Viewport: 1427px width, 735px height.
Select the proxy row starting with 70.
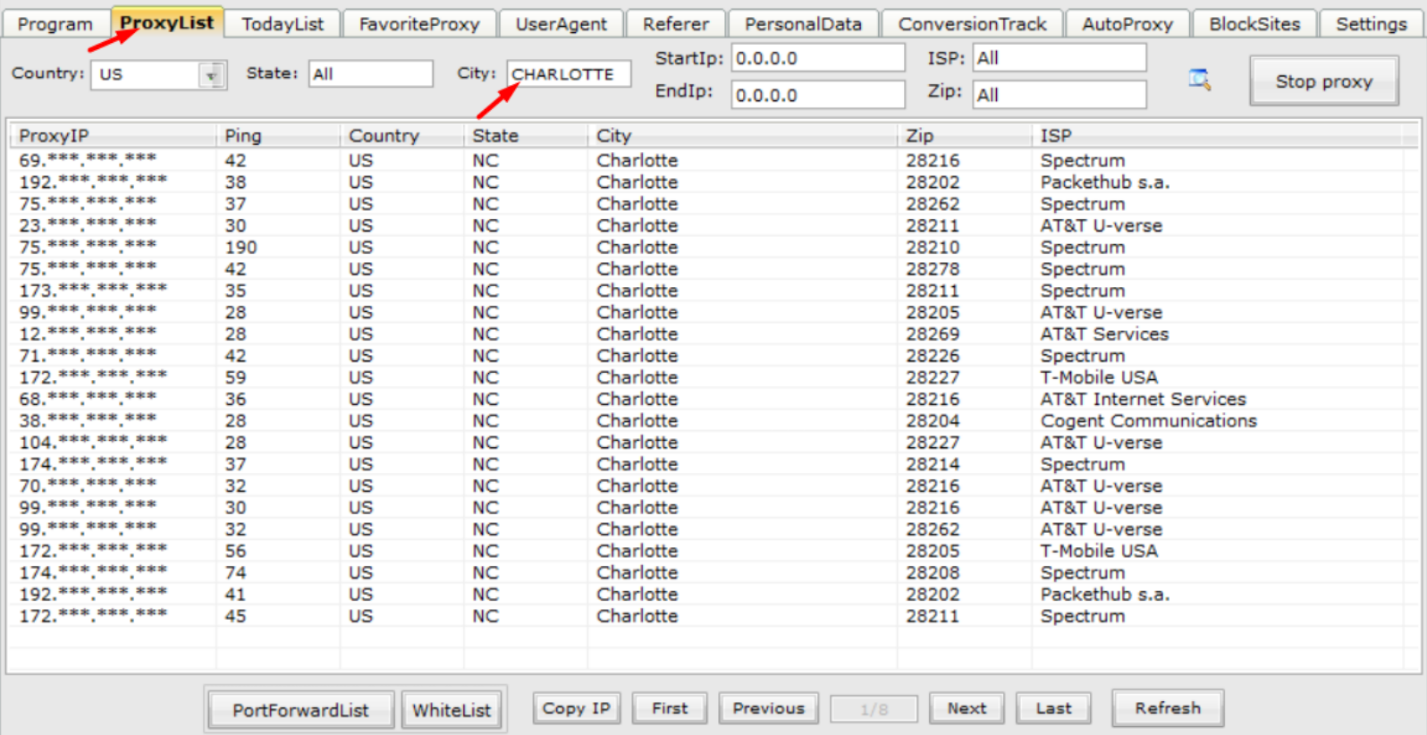pyautogui.click(x=713, y=486)
